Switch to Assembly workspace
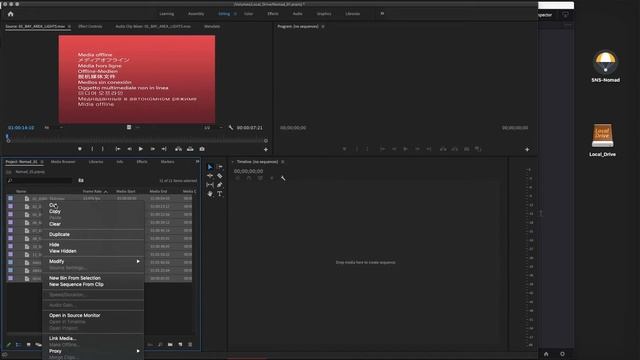Image resolution: width=640 pixels, height=360 pixels. pyautogui.click(x=196, y=14)
